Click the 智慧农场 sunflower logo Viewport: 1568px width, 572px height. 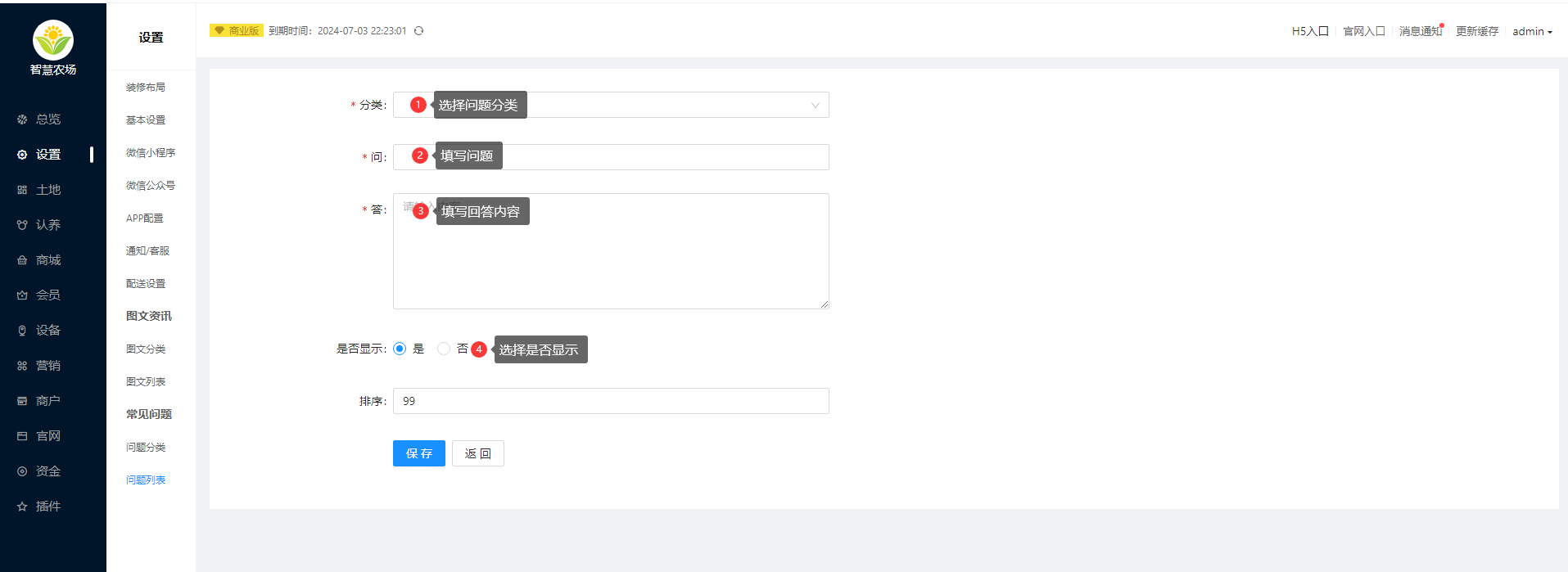[53, 41]
